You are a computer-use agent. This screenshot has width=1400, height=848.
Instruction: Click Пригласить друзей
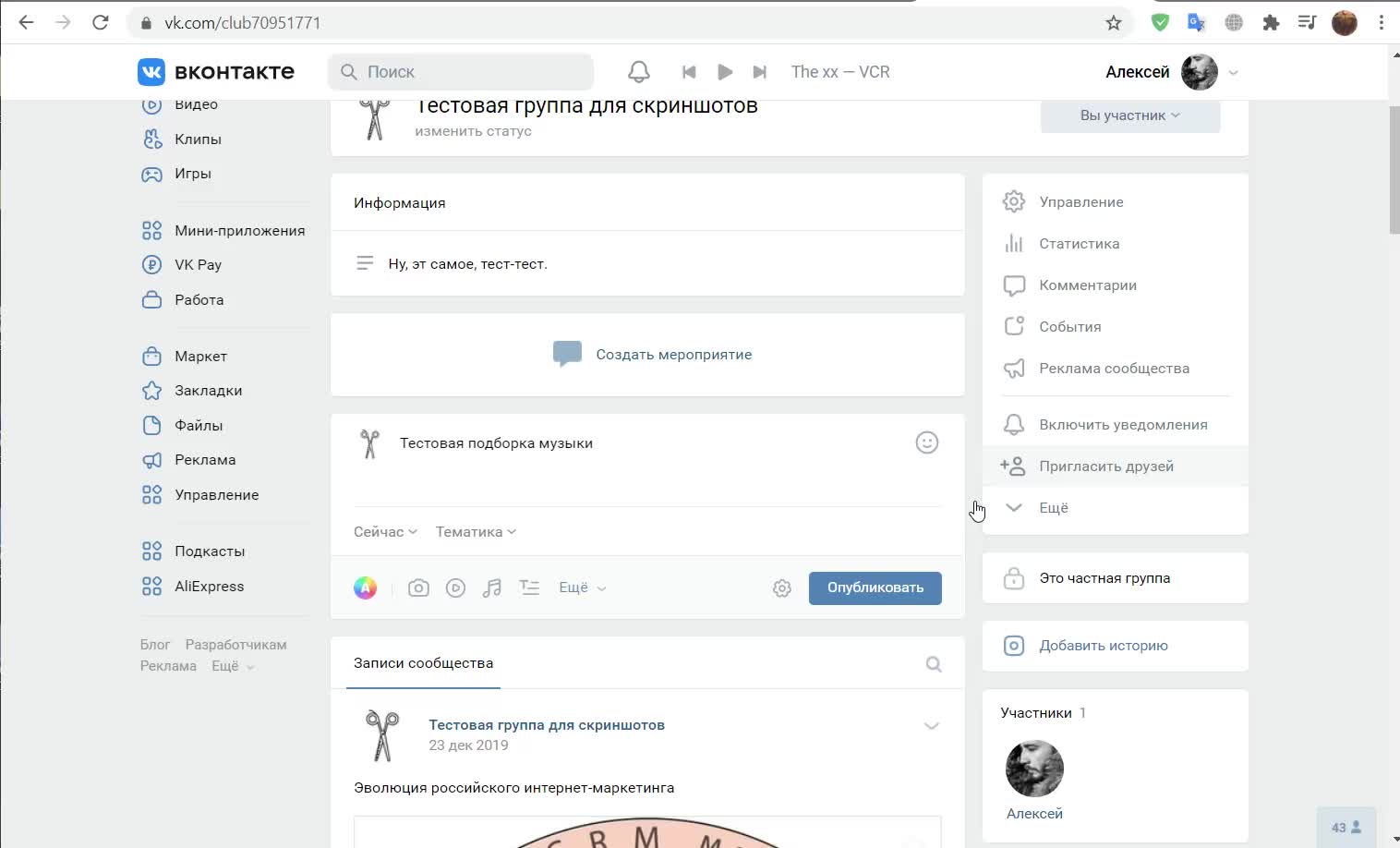(1116, 466)
